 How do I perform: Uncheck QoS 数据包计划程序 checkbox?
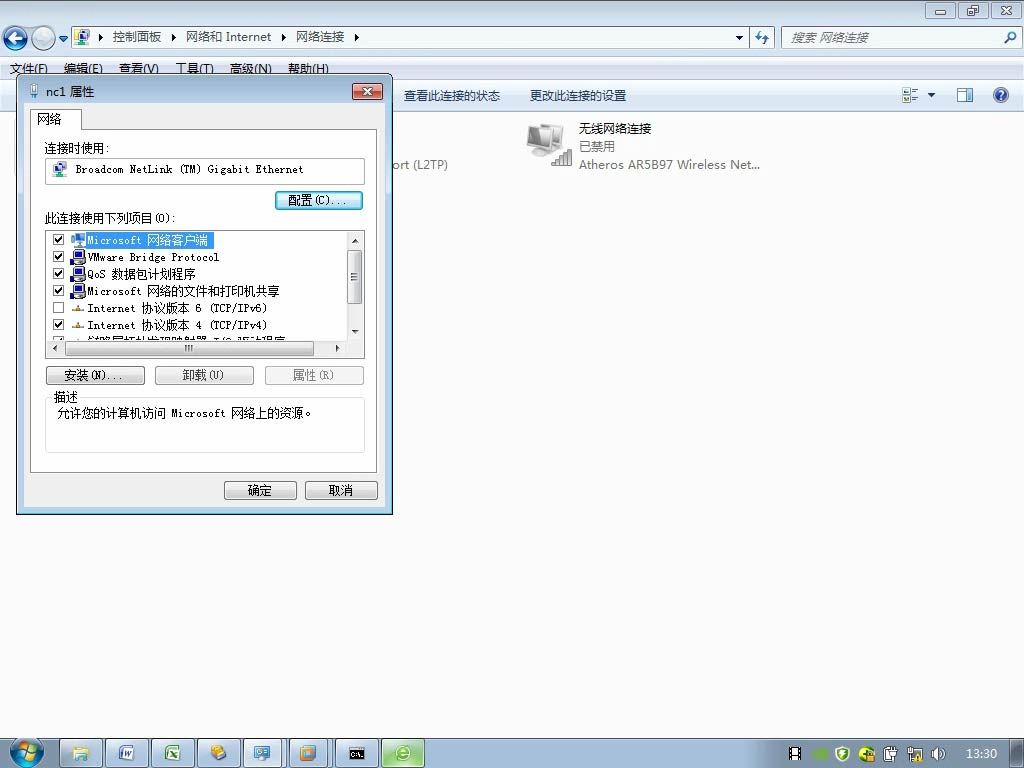(x=58, y=274)
